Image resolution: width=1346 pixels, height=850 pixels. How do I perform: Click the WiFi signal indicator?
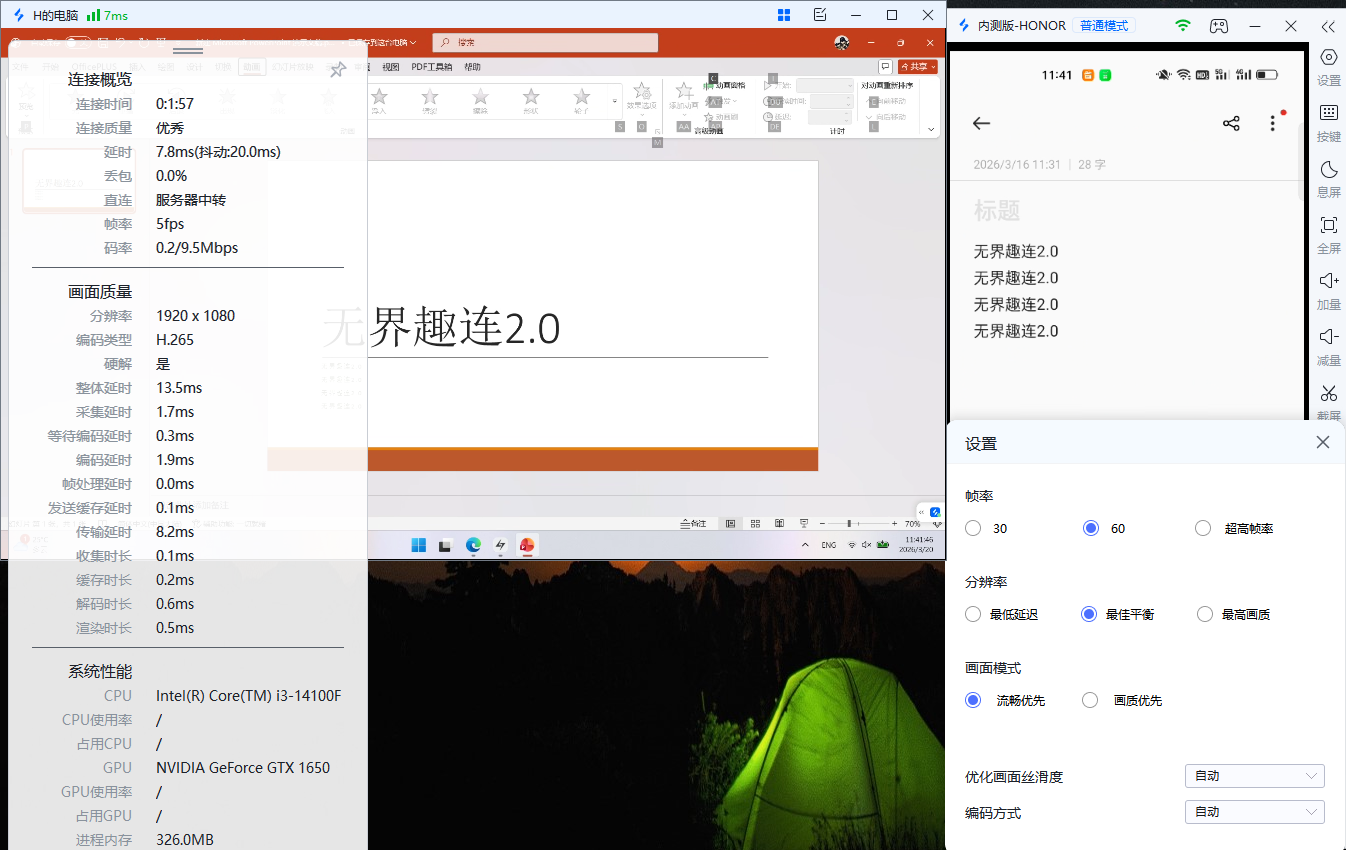(1182, 25)
